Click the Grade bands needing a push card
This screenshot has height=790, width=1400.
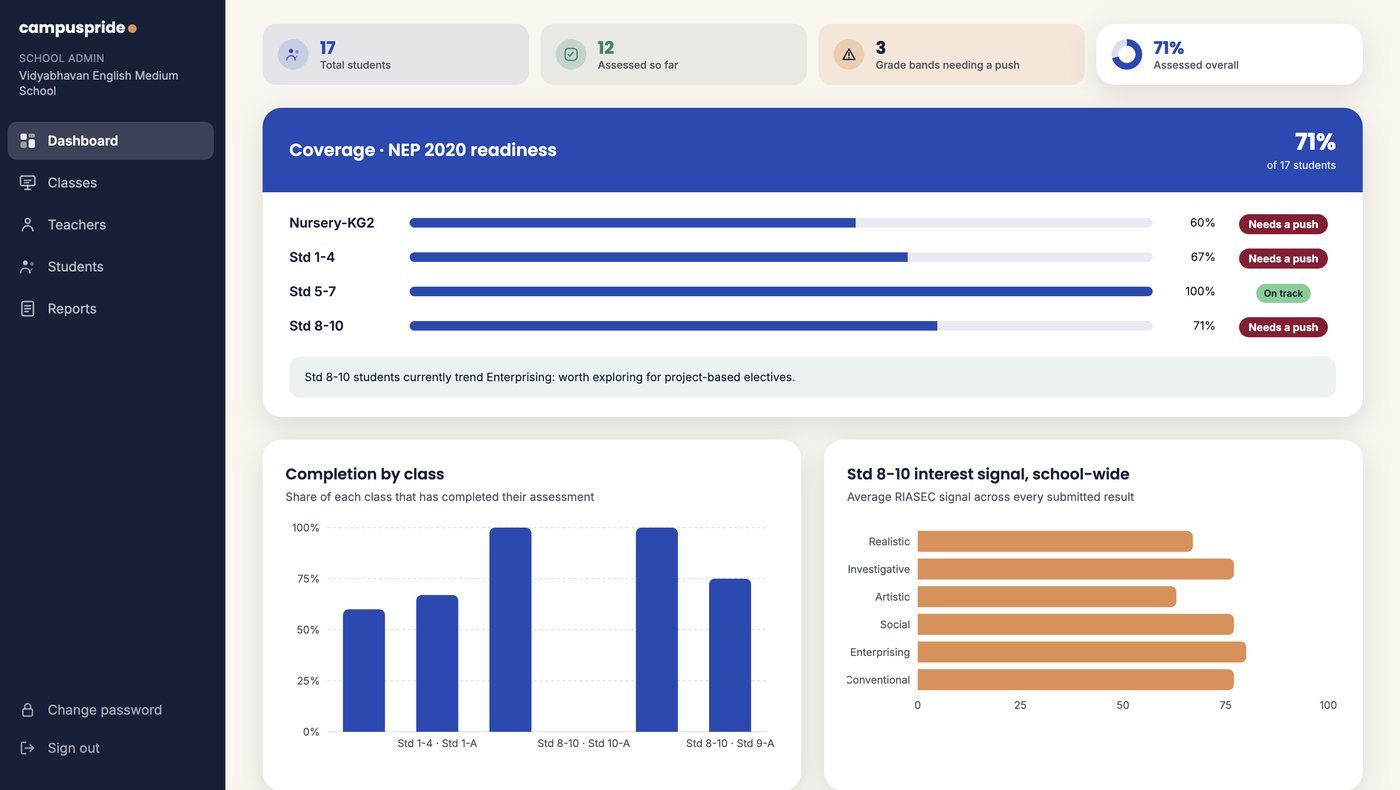coord(952,54)
